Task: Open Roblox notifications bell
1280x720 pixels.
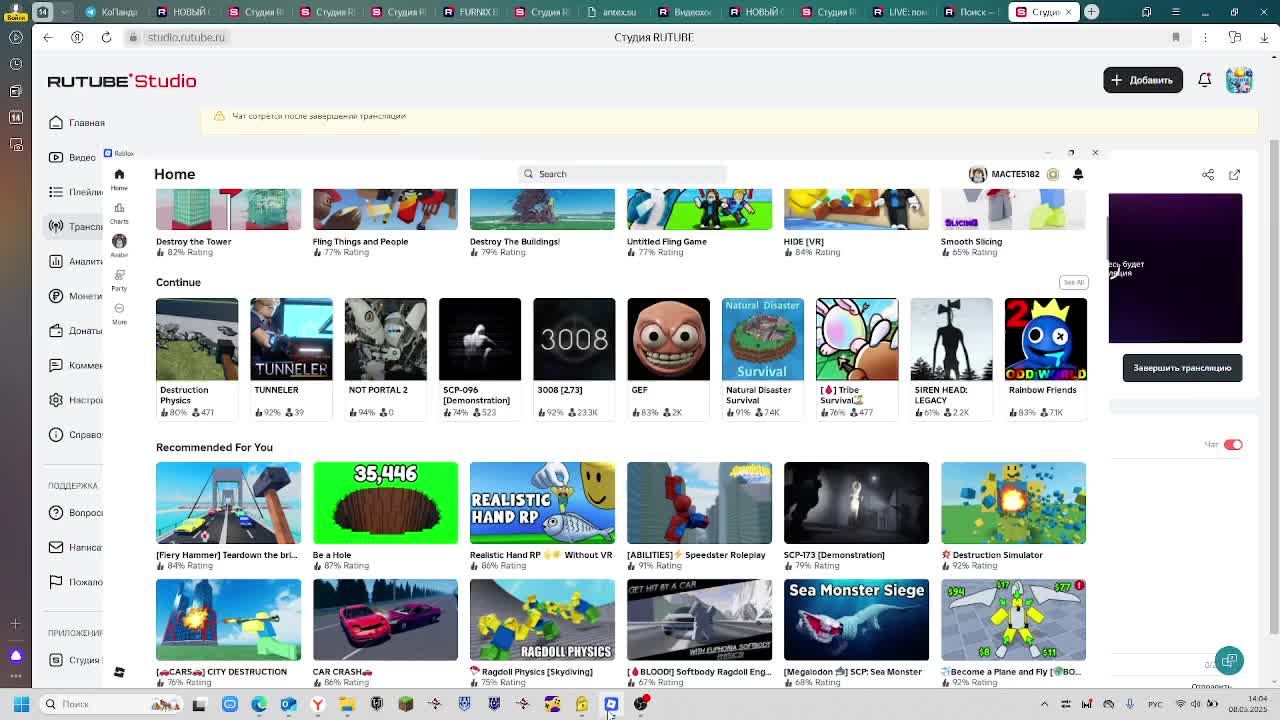Action: coord(1078,174)
